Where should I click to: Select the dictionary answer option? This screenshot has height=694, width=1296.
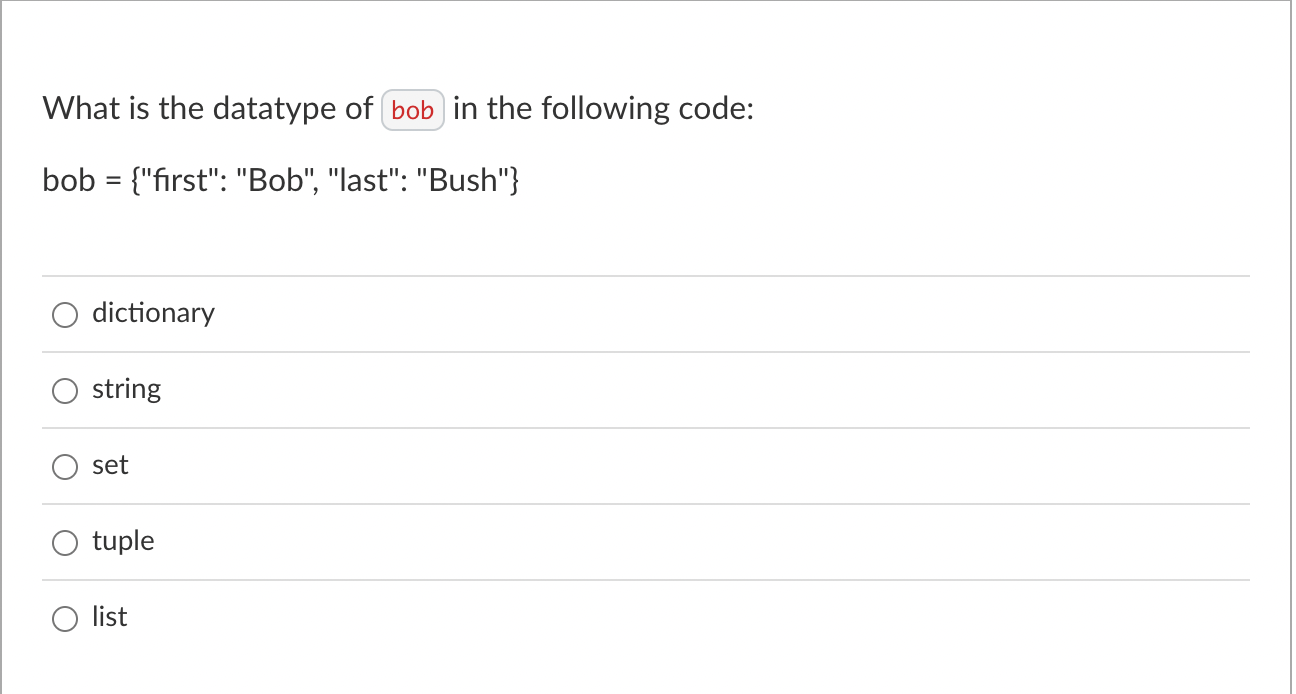click(65, 314)
